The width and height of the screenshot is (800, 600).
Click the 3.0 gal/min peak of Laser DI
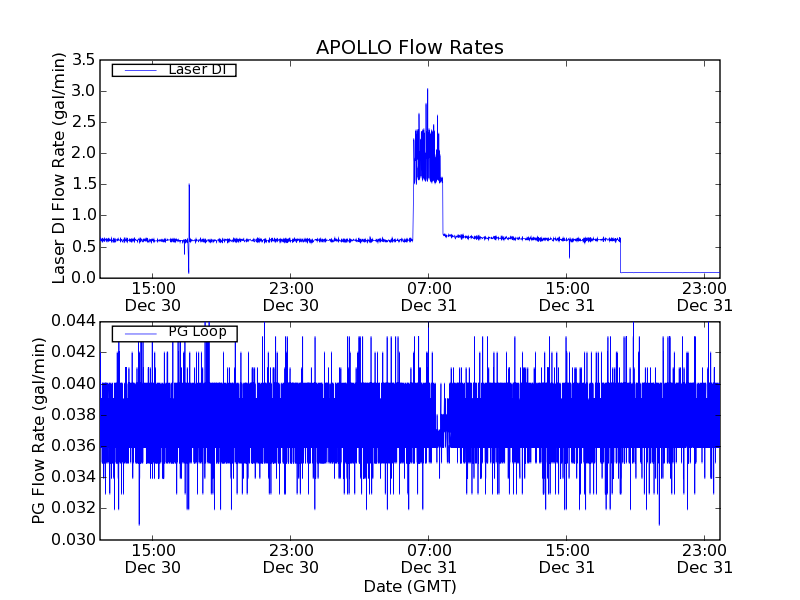point(428,90)
